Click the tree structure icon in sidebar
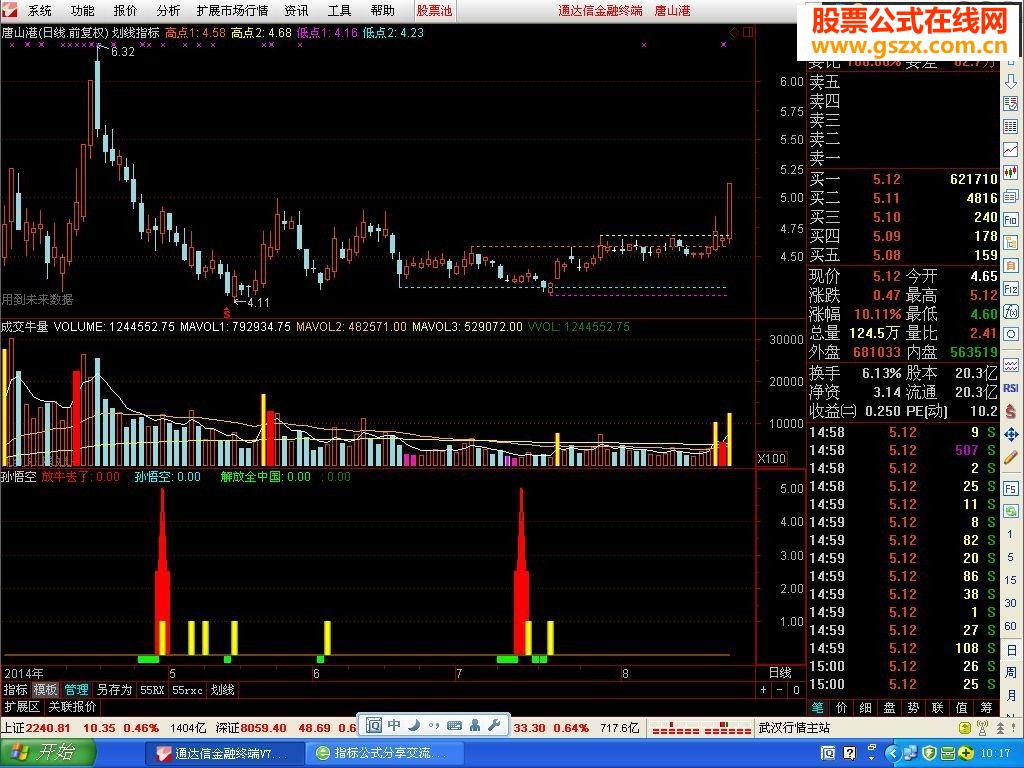Viewport: 1024px width, 768px height. [1010, 242]
